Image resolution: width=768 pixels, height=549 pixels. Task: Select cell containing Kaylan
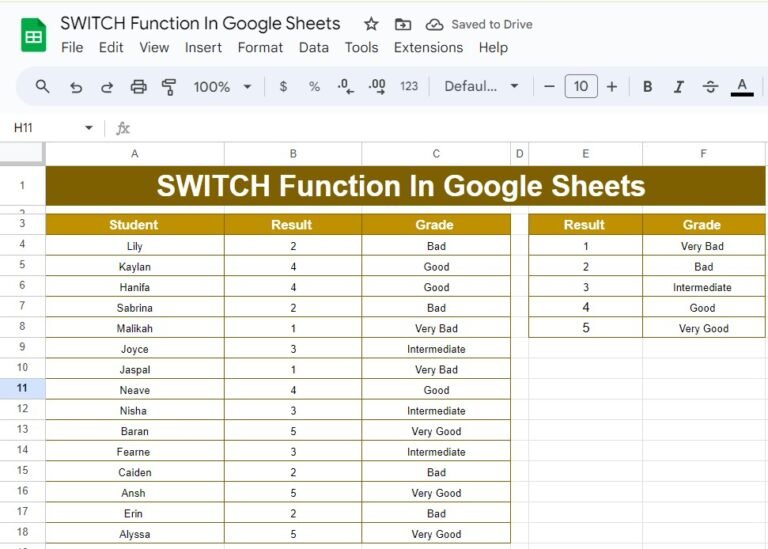pyautogui.click(x=135, y=266)
